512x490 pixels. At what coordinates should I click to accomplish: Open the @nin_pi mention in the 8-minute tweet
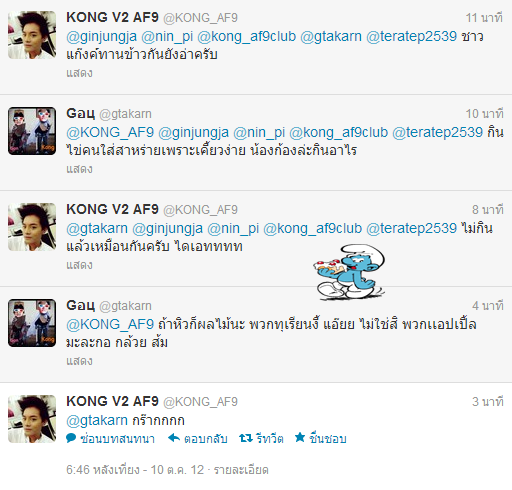[x=233, y=229]
